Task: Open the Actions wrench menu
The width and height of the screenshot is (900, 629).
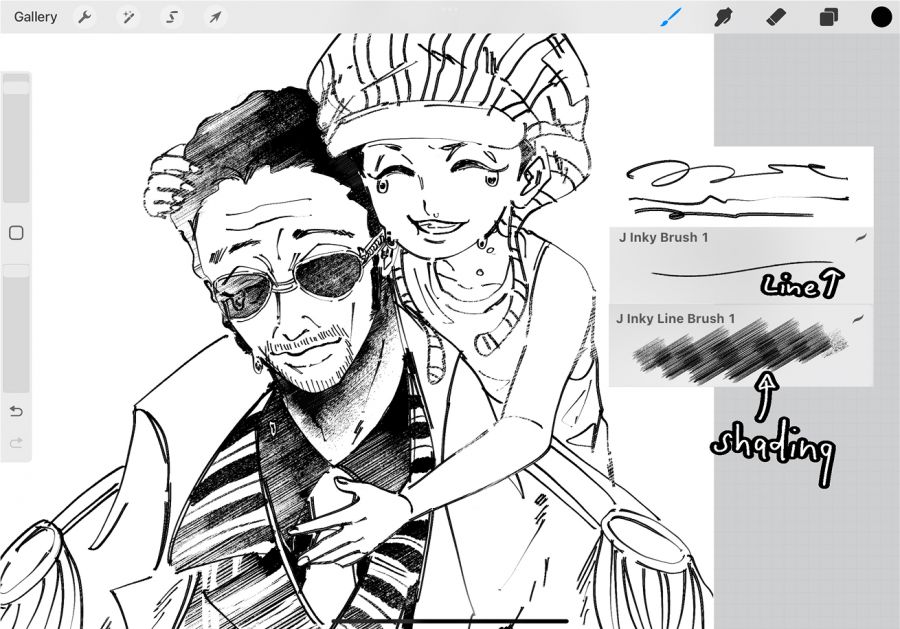Action: pos(86,17)
